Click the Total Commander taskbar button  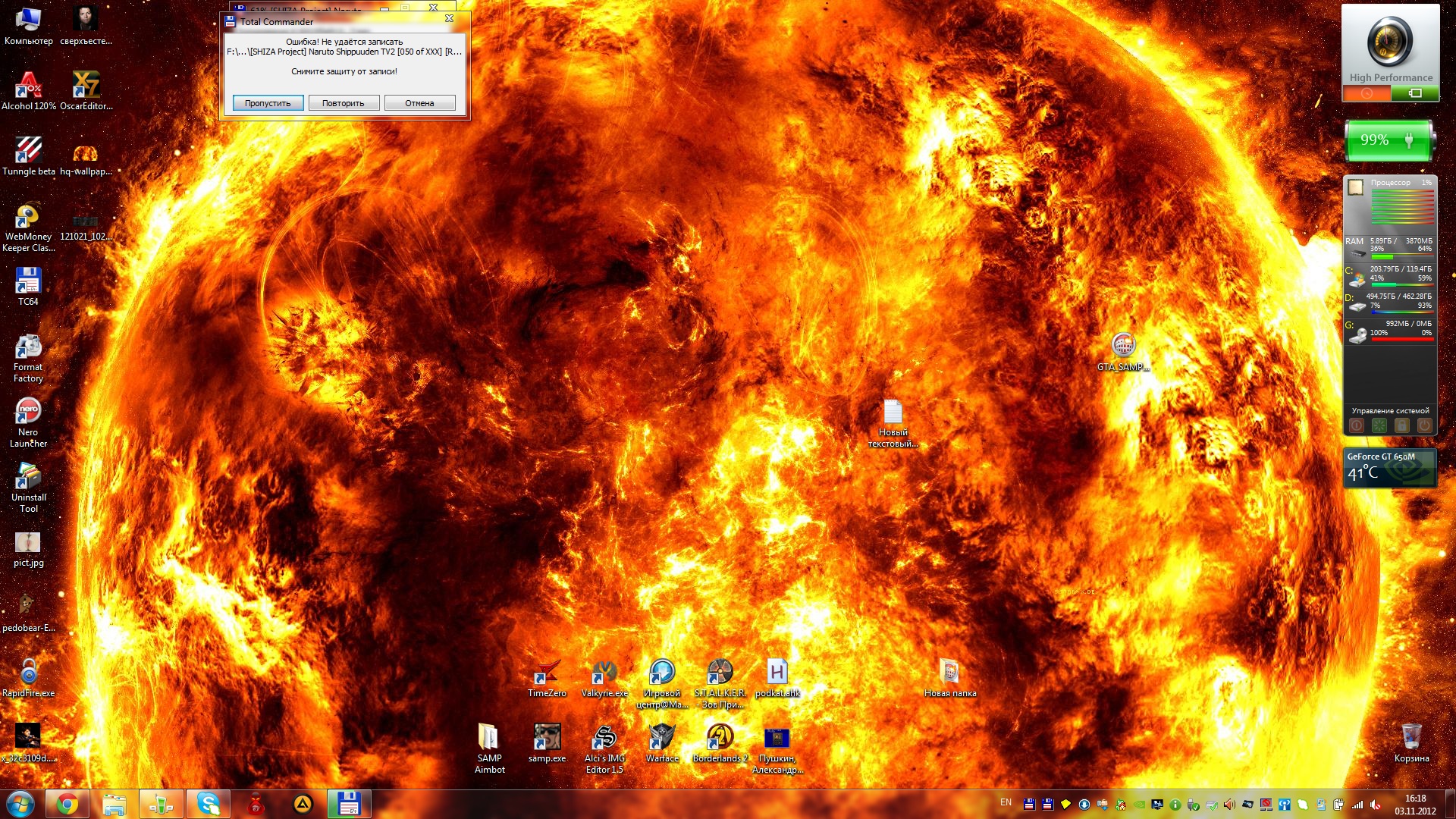[x=349, y=804]
